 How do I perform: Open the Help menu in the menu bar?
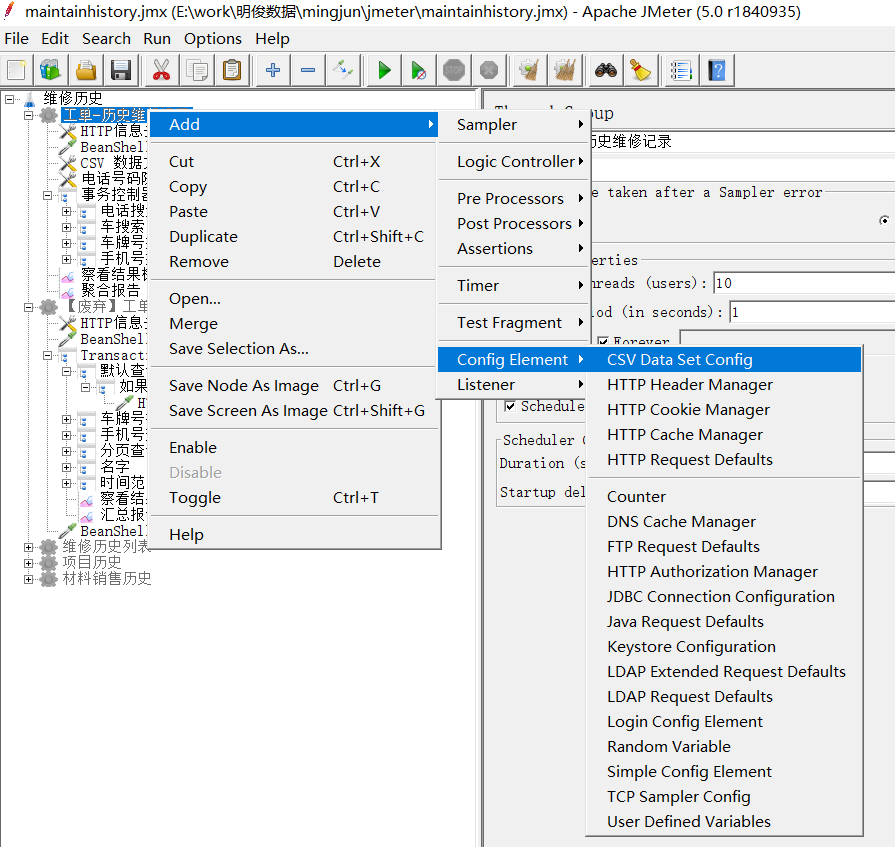(272, 39)
